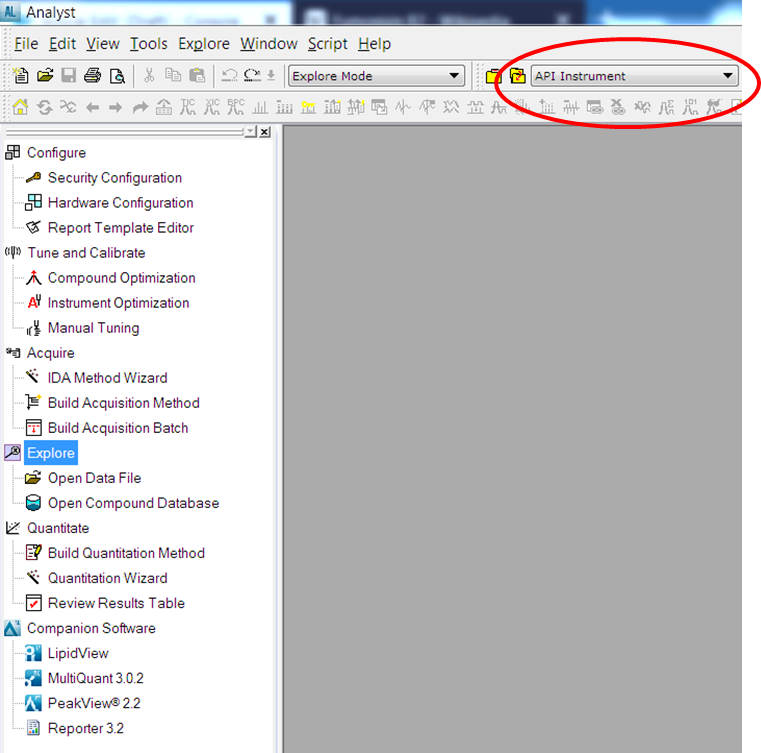Open the Script menu

click(x=328, y=44)
